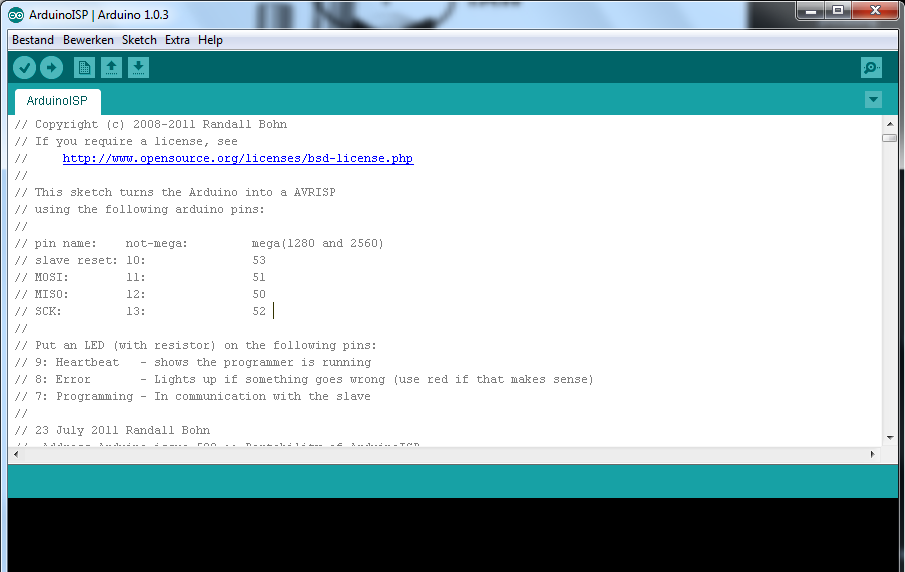Click the horizontal scrollbar left arrow
The width and height of the screenshot is (905, 572).
[16, 454]
